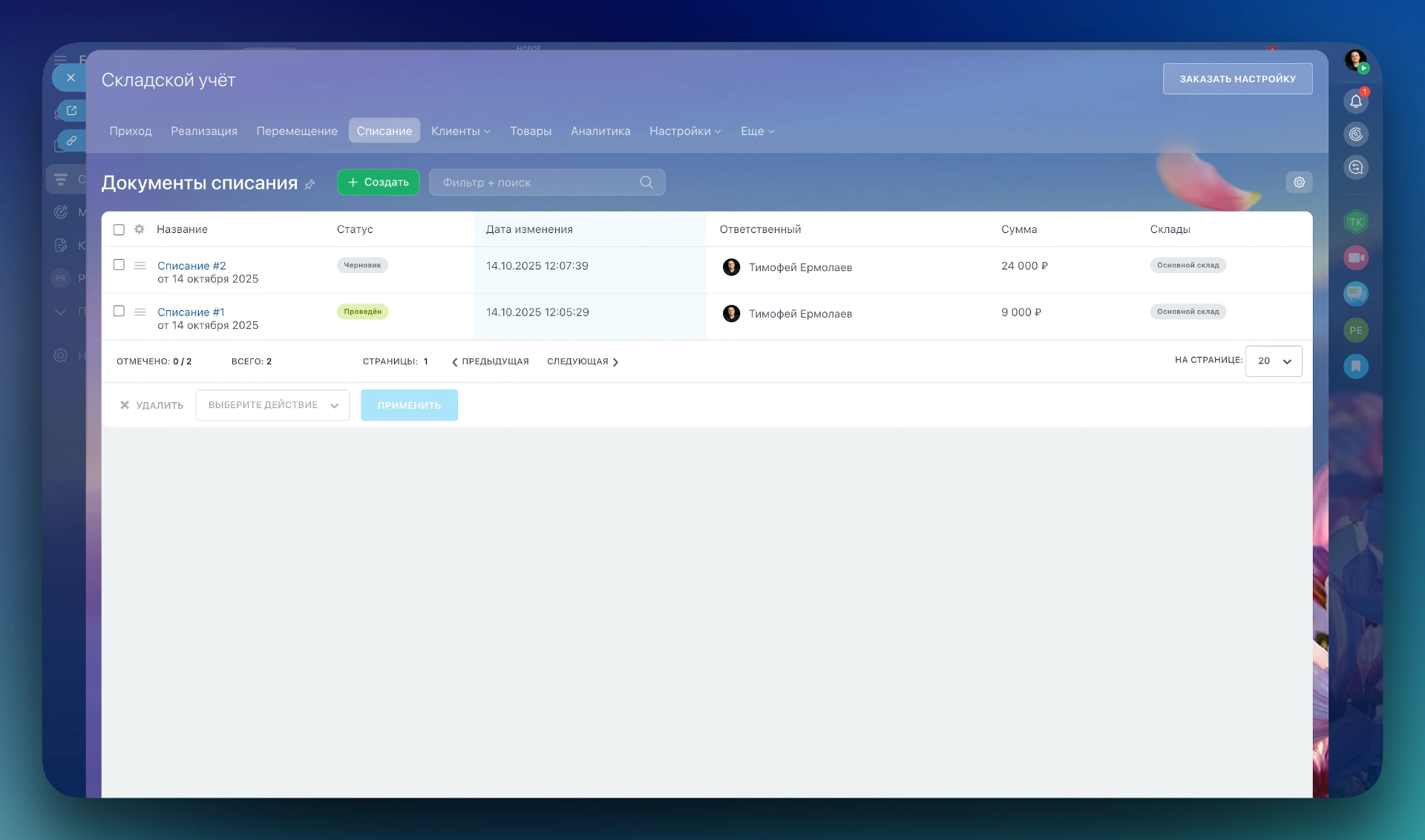This screenshot has width=1425, height=840.
Task: Open the Списание #1 document link
Action: 191,312
